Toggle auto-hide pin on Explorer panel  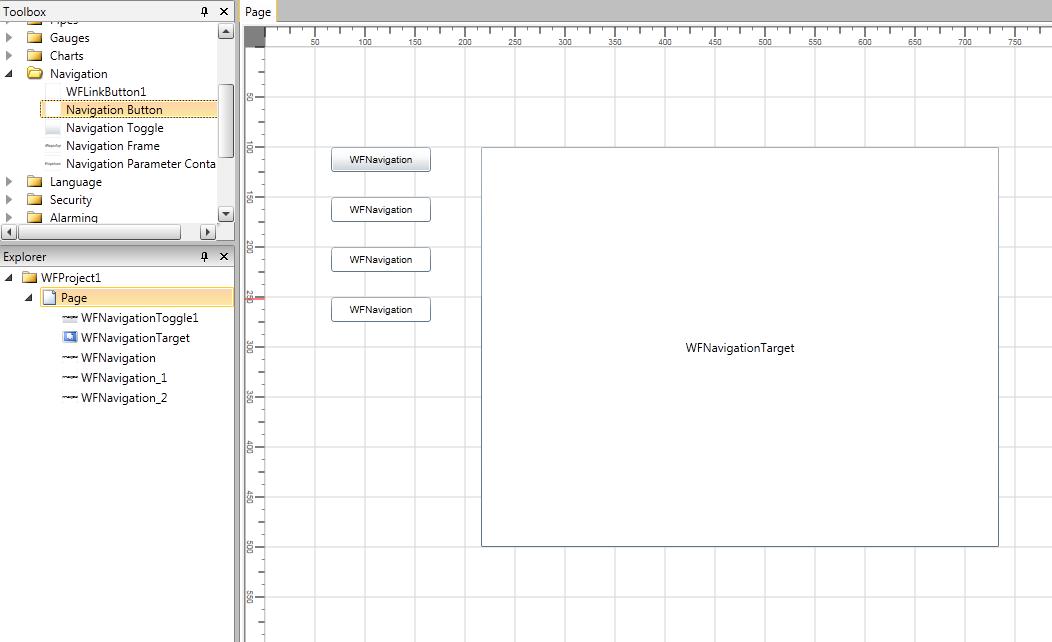coord(205,257)
